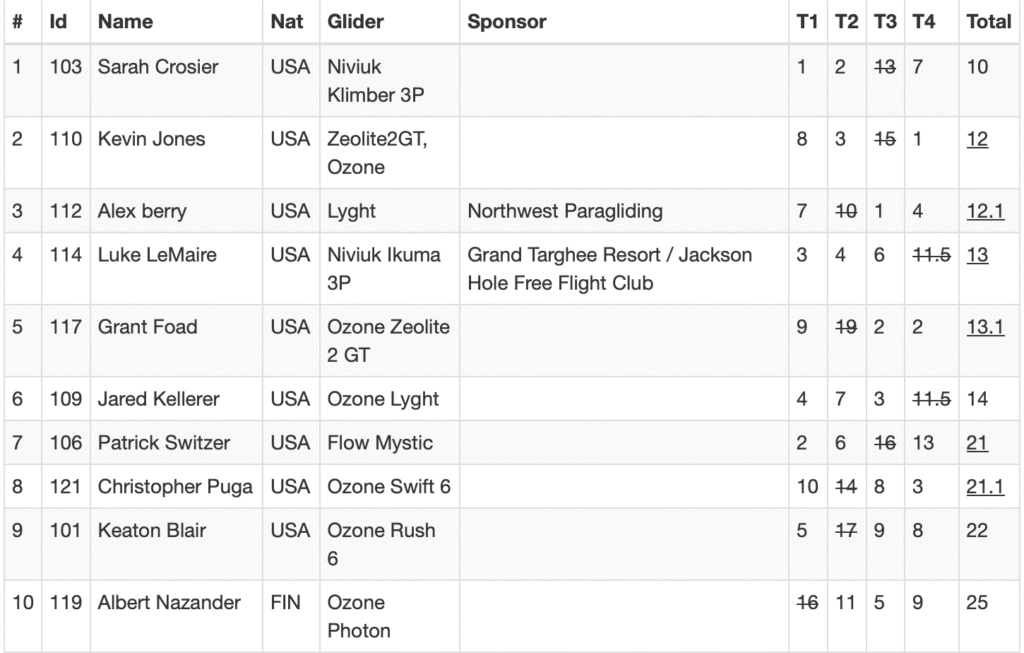Click the Nat column header
Viewport: 1024px width, 653px height.
pos(287,21)
